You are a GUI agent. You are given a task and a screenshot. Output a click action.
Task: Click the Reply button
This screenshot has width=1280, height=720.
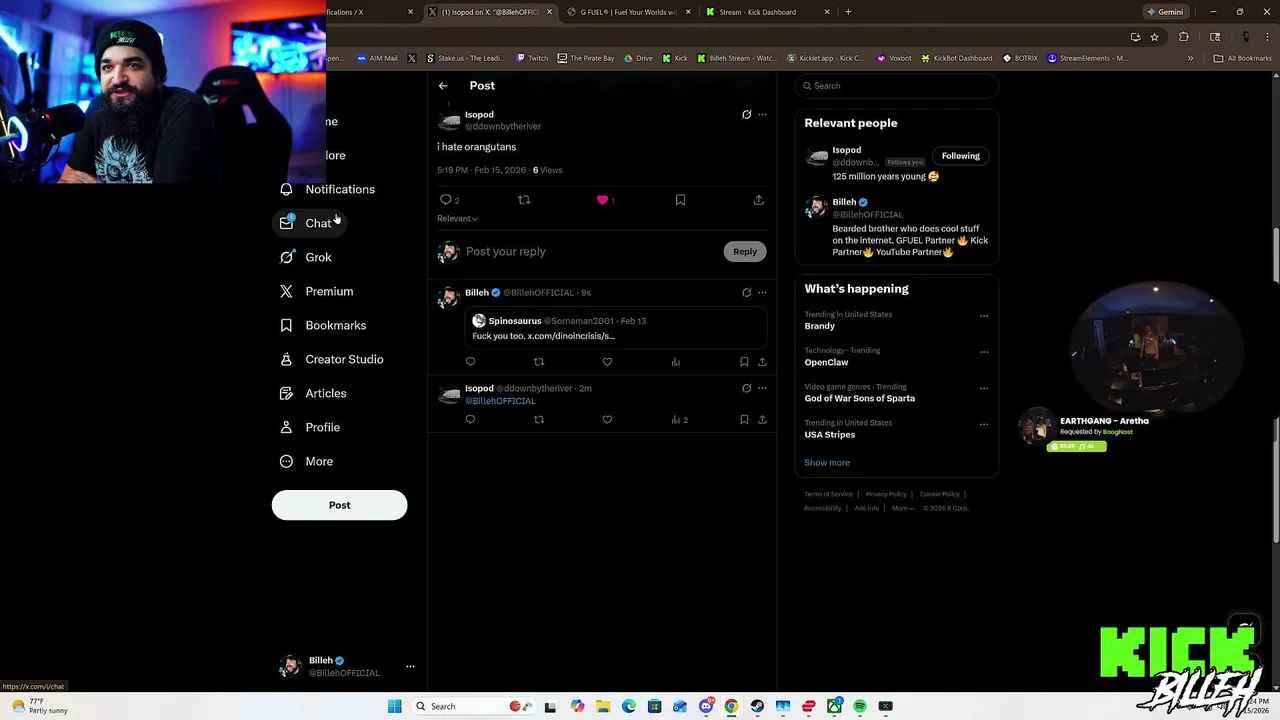745,252
